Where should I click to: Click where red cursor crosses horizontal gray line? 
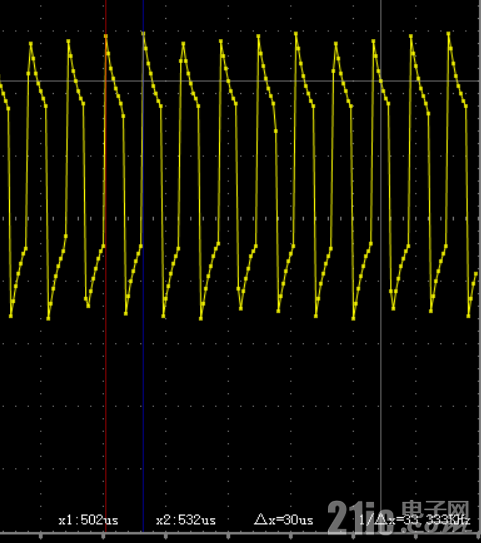click(106, 81)
